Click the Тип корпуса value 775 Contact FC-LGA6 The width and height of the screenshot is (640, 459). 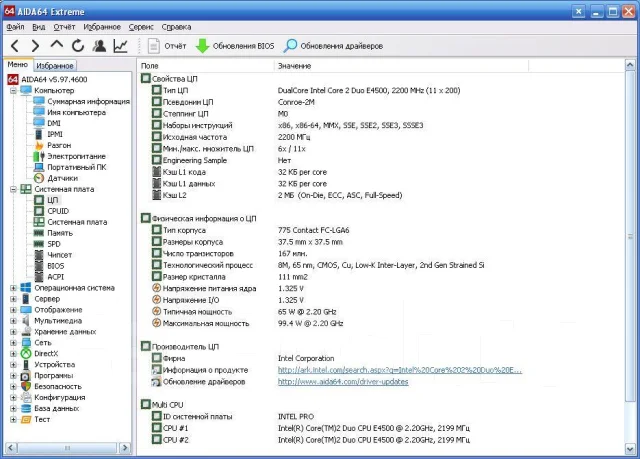(x=313, y=230)
